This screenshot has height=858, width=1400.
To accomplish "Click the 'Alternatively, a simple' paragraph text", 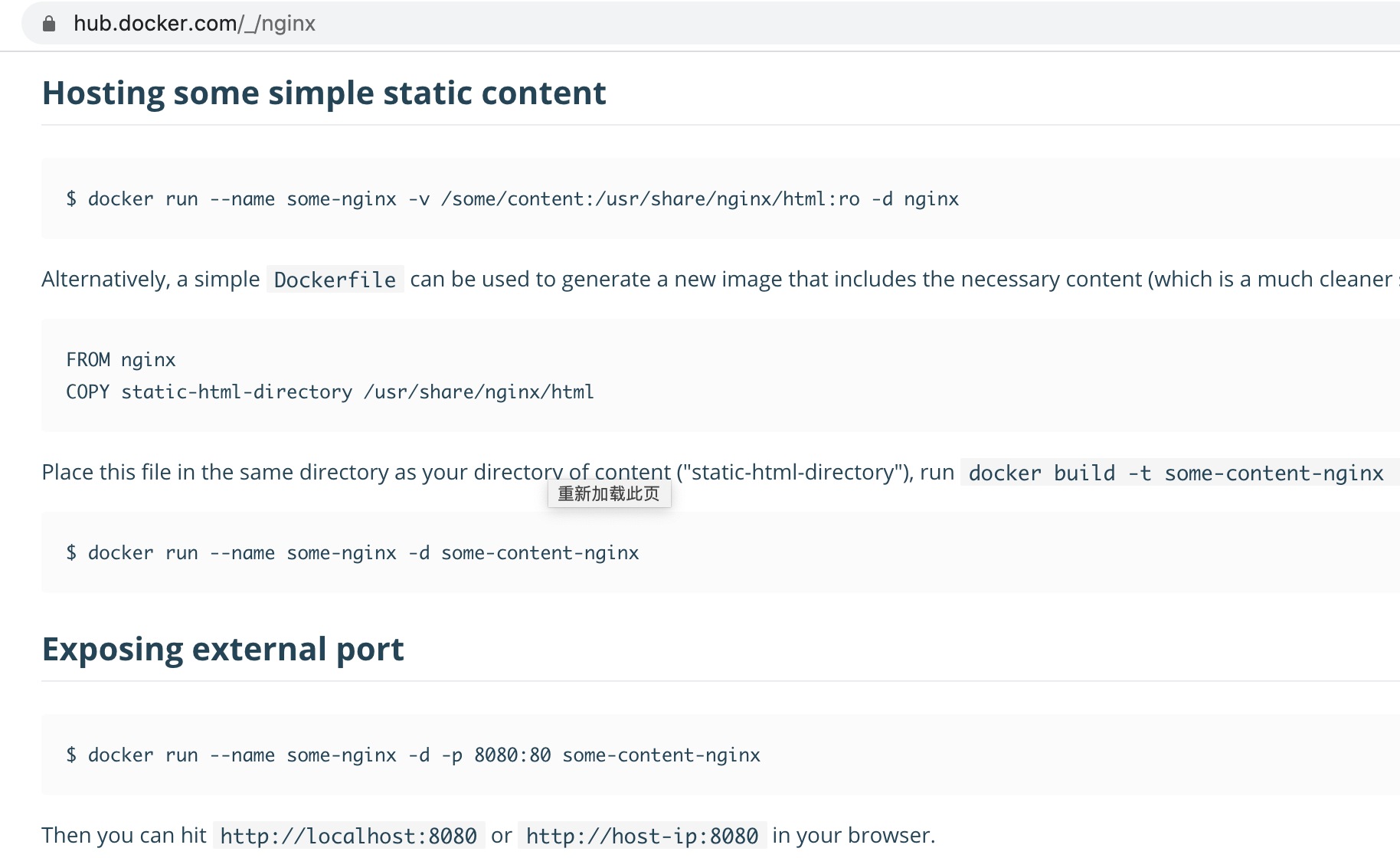I will tap(151, 280).
